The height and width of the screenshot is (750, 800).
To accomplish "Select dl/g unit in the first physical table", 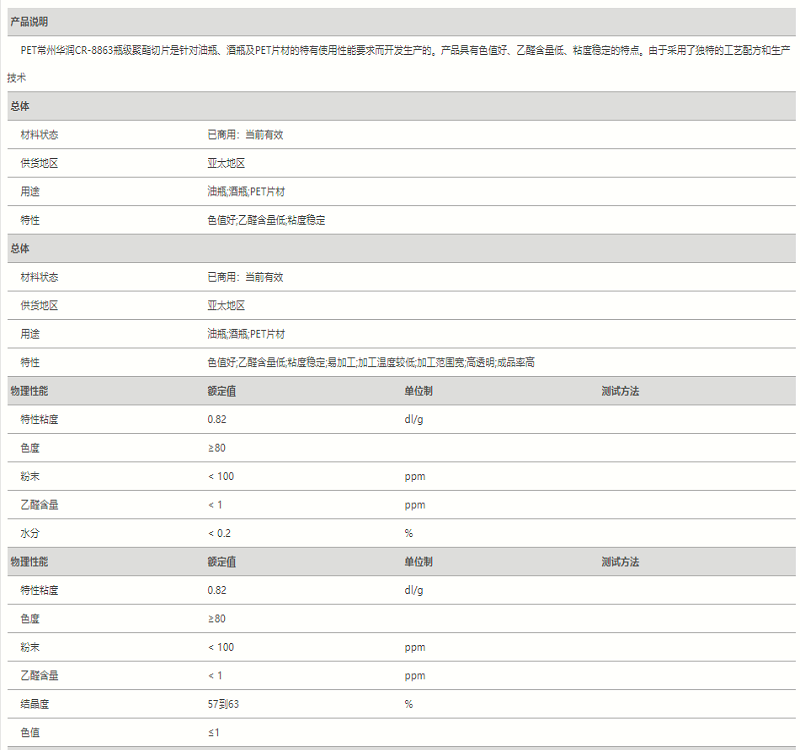I will (414, 419).
